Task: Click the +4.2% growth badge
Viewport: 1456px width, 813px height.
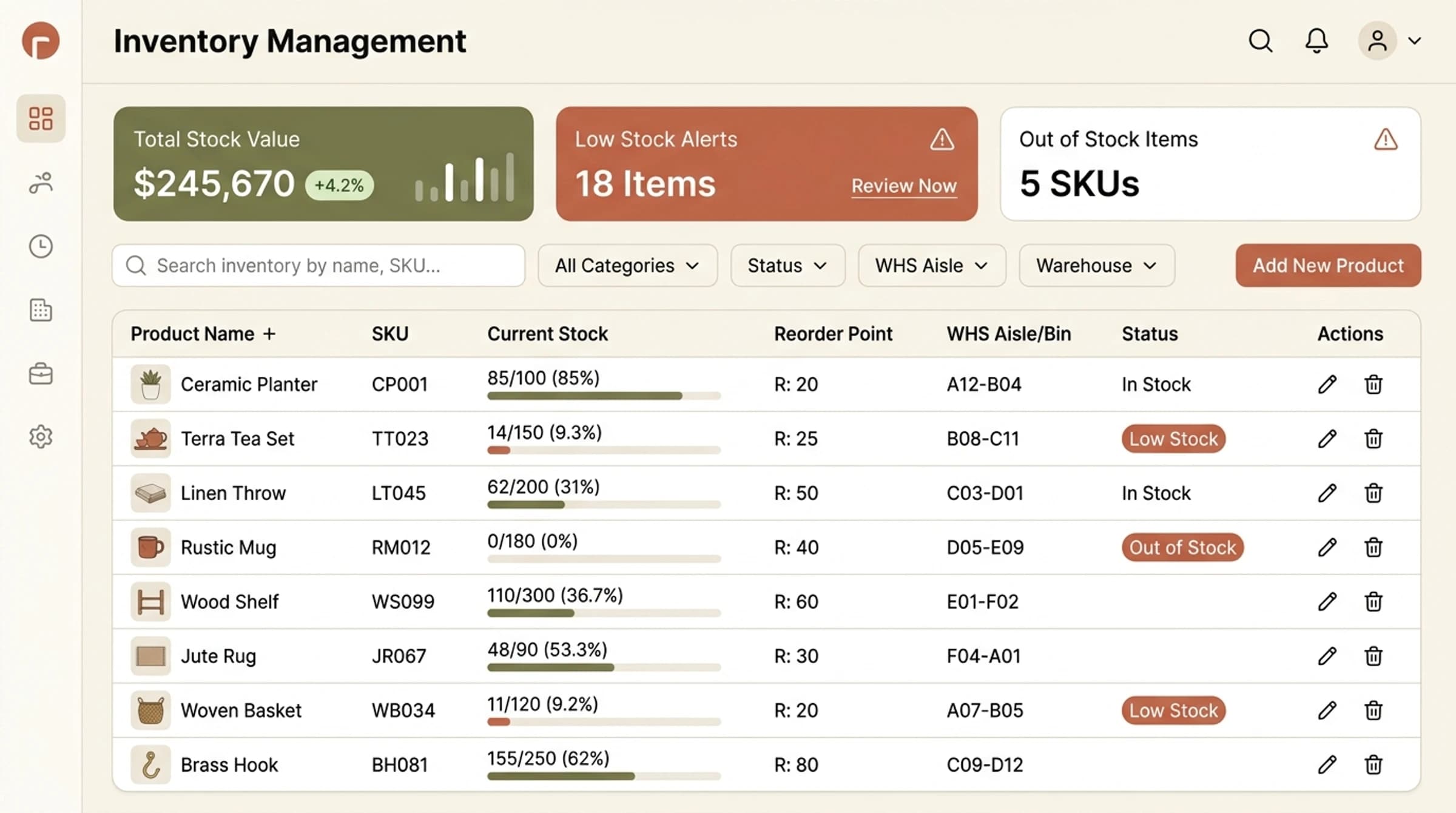Action: point(339,185)
